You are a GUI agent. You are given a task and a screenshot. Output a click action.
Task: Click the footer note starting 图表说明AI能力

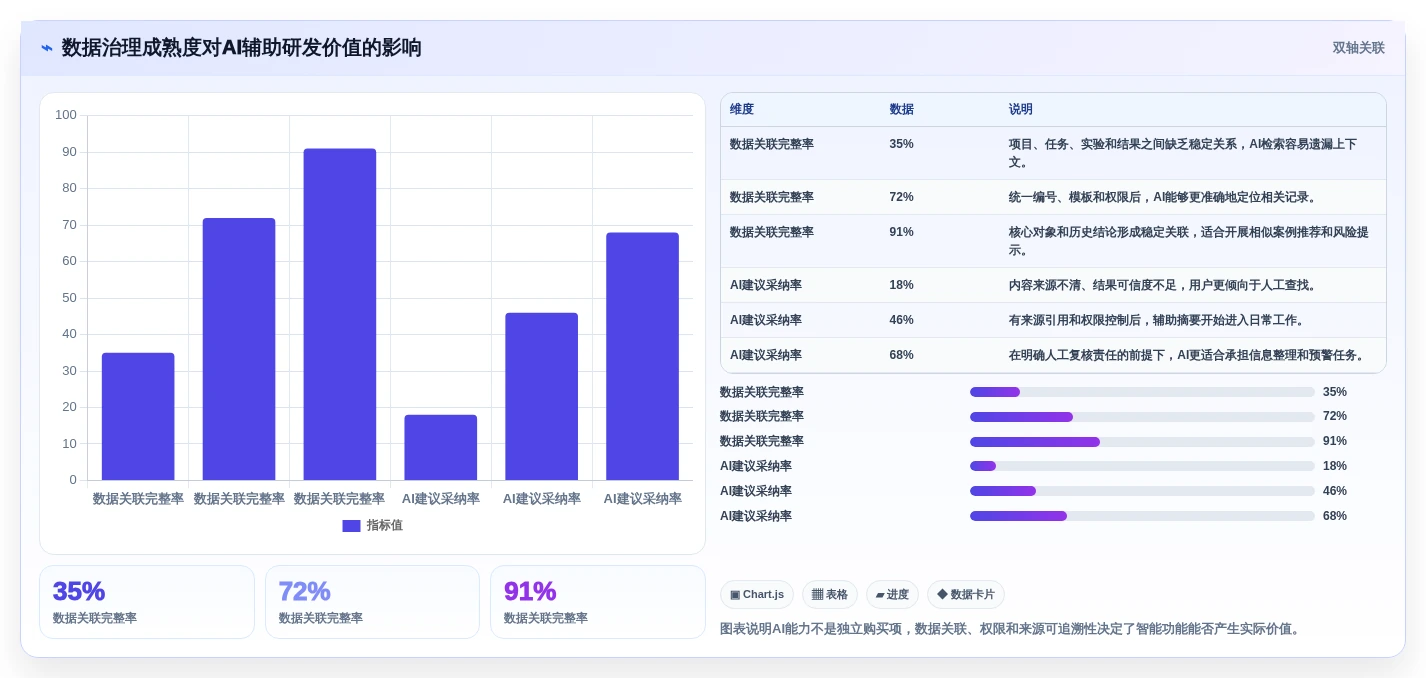click(x=1012, y=629)
